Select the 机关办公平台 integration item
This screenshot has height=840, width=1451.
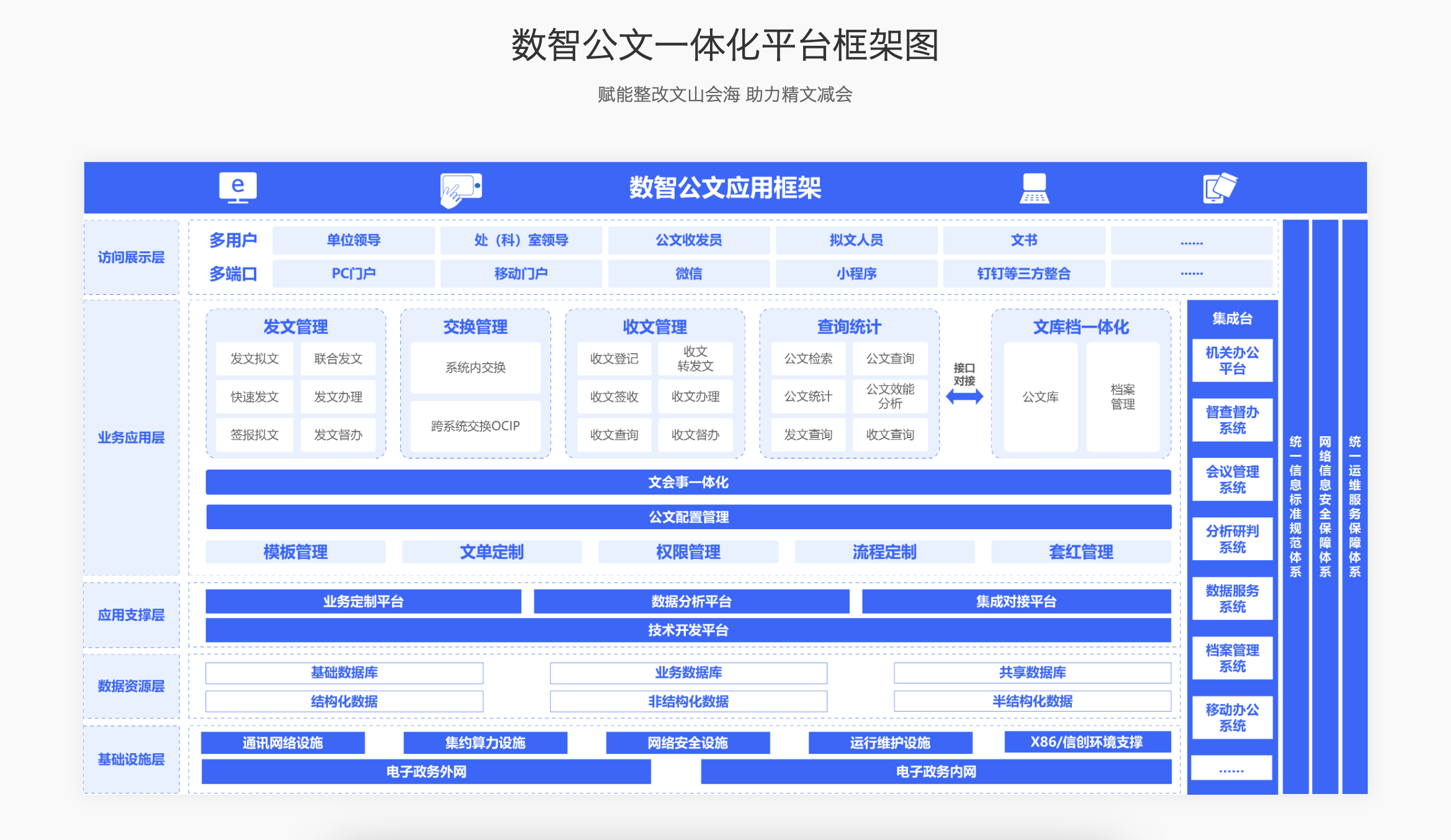click(x=1232, y=360)
